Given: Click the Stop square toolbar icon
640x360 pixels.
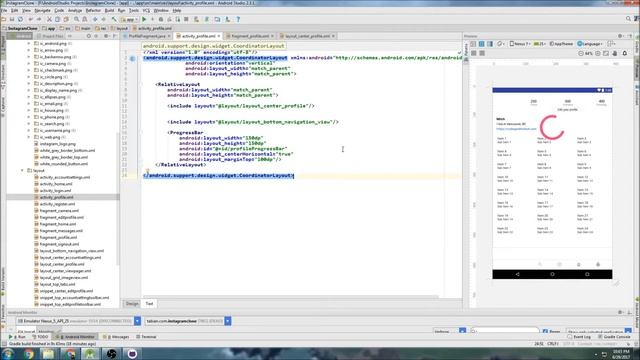Looking at the screenshot, I should point(186,19).
